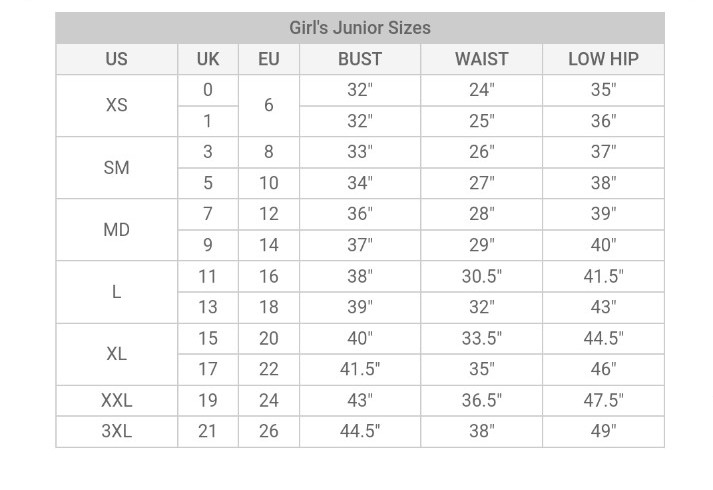Click the Girl's Junior Sizes title
The height and width of the screenshot is (490, 713).
click(x=360, y=28)
